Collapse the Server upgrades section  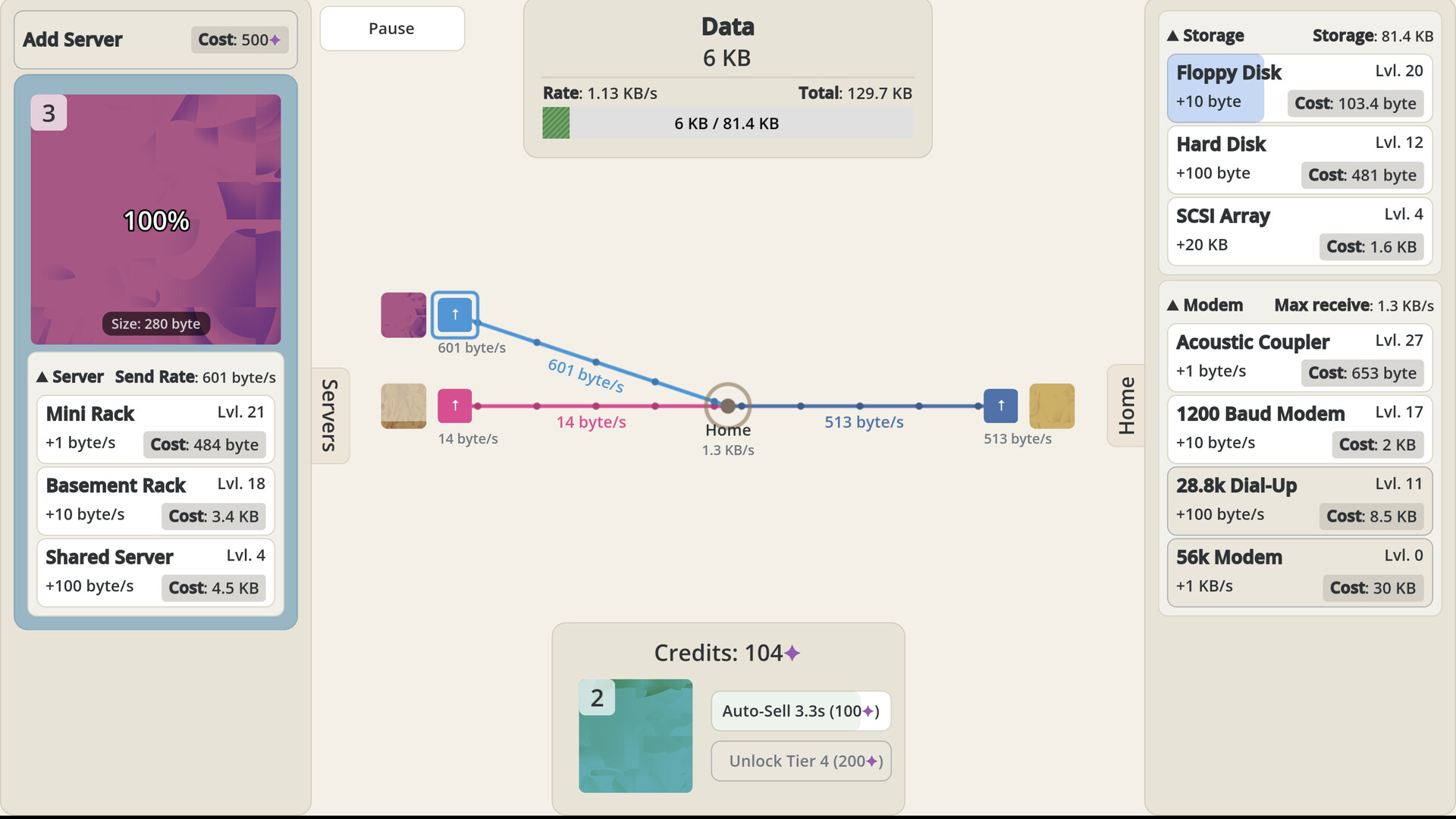[70, 377]
